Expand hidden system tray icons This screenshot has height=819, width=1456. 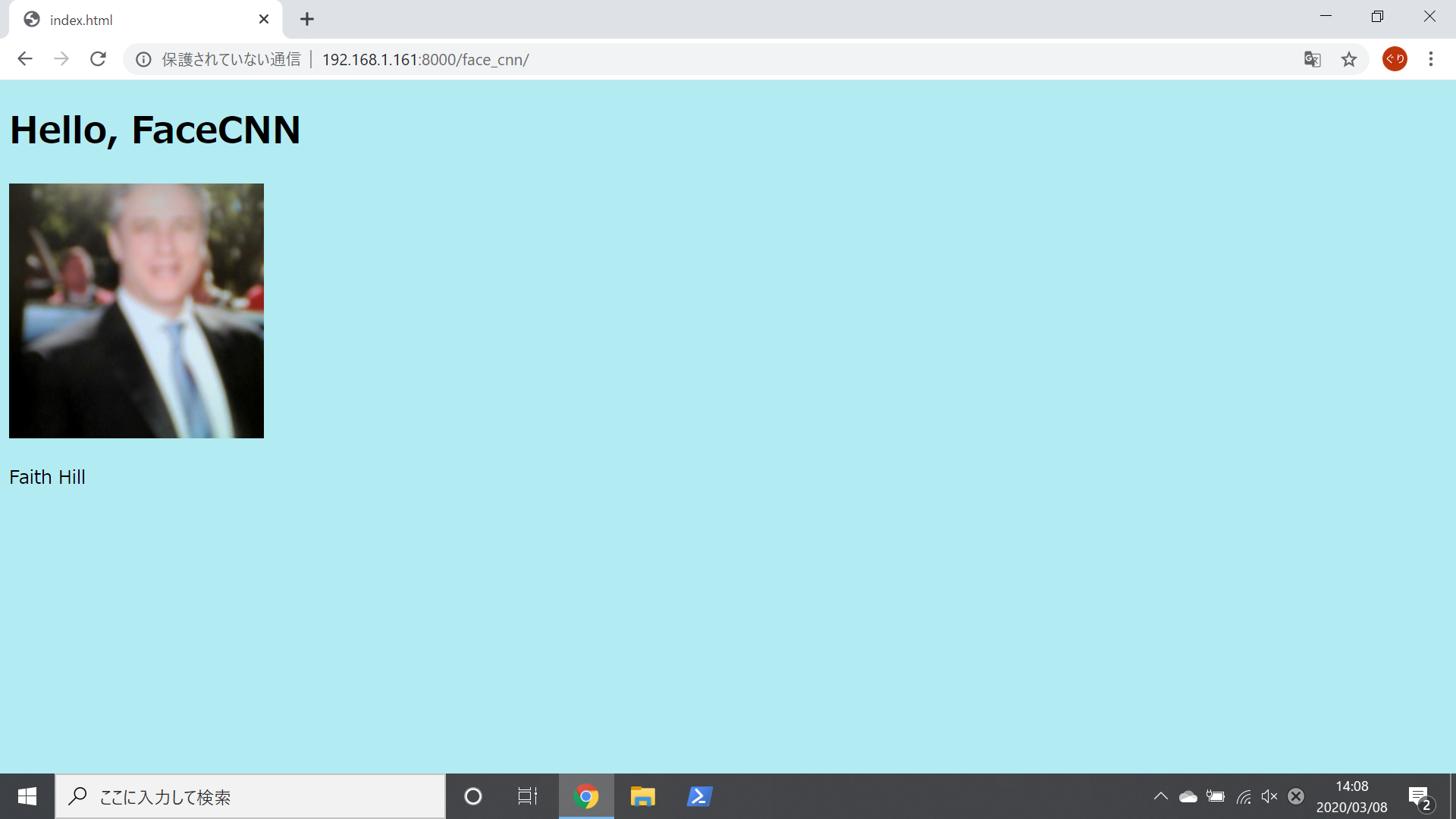point(1160,796)
